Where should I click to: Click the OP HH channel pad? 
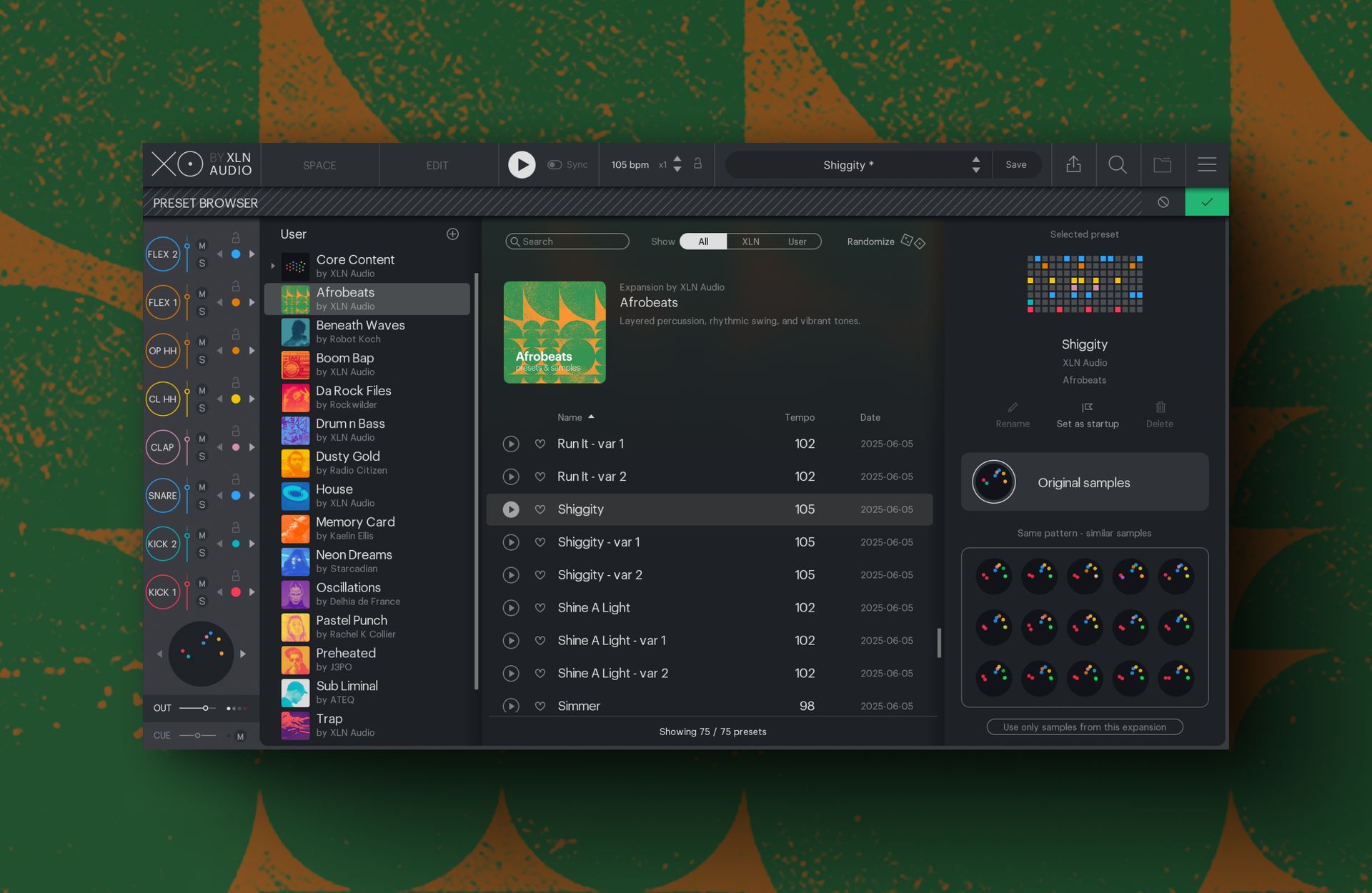163,351
